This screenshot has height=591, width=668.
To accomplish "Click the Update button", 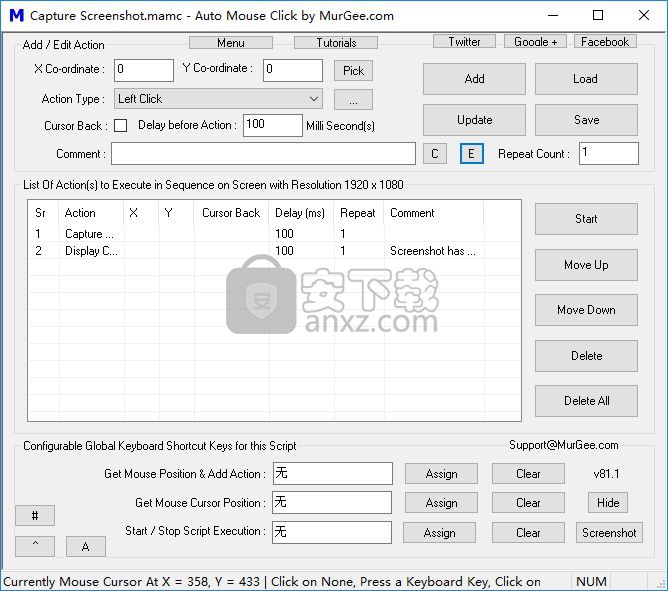I will tap(474, 120).
